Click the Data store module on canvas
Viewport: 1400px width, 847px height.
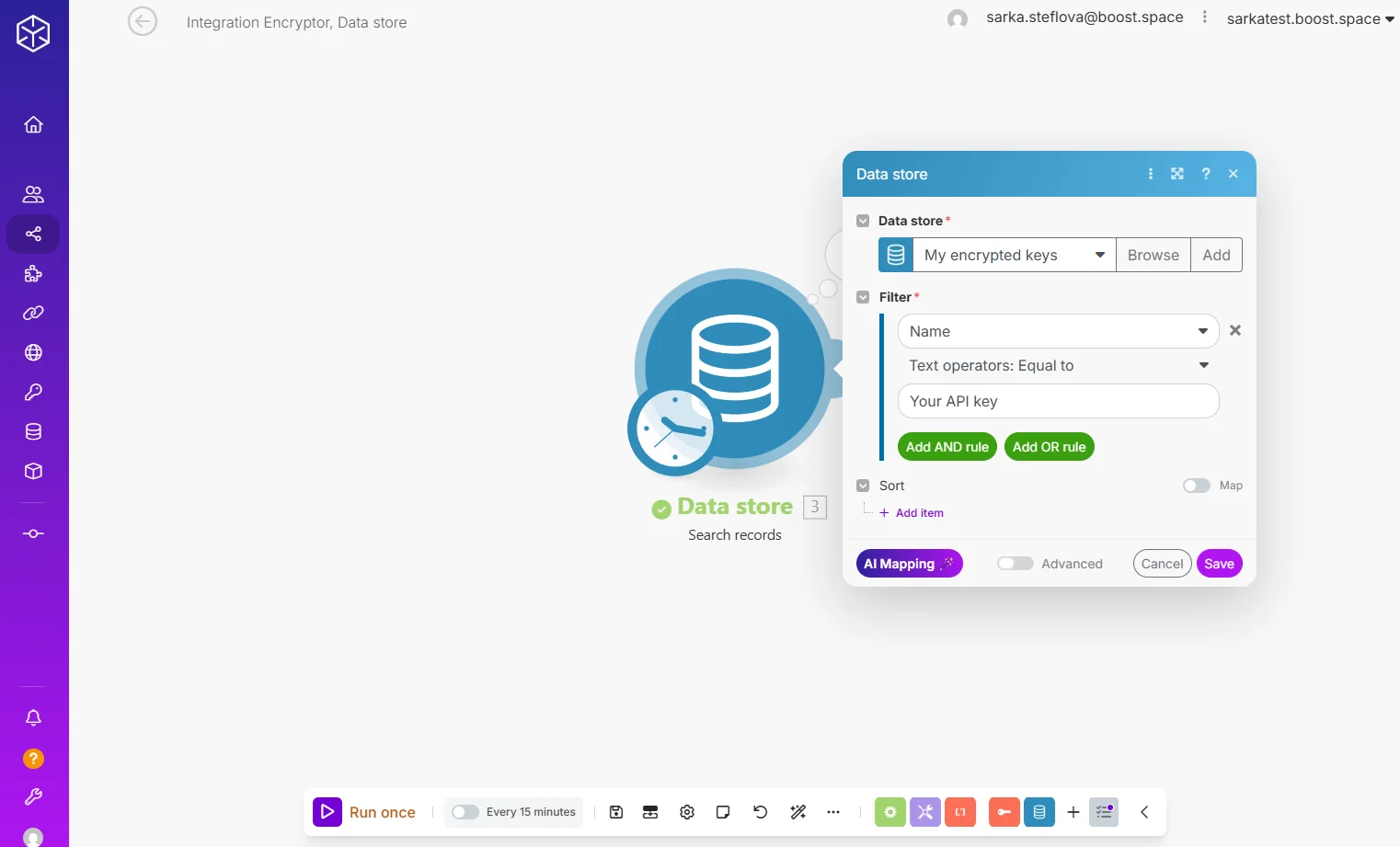click(x=734, y=369)
